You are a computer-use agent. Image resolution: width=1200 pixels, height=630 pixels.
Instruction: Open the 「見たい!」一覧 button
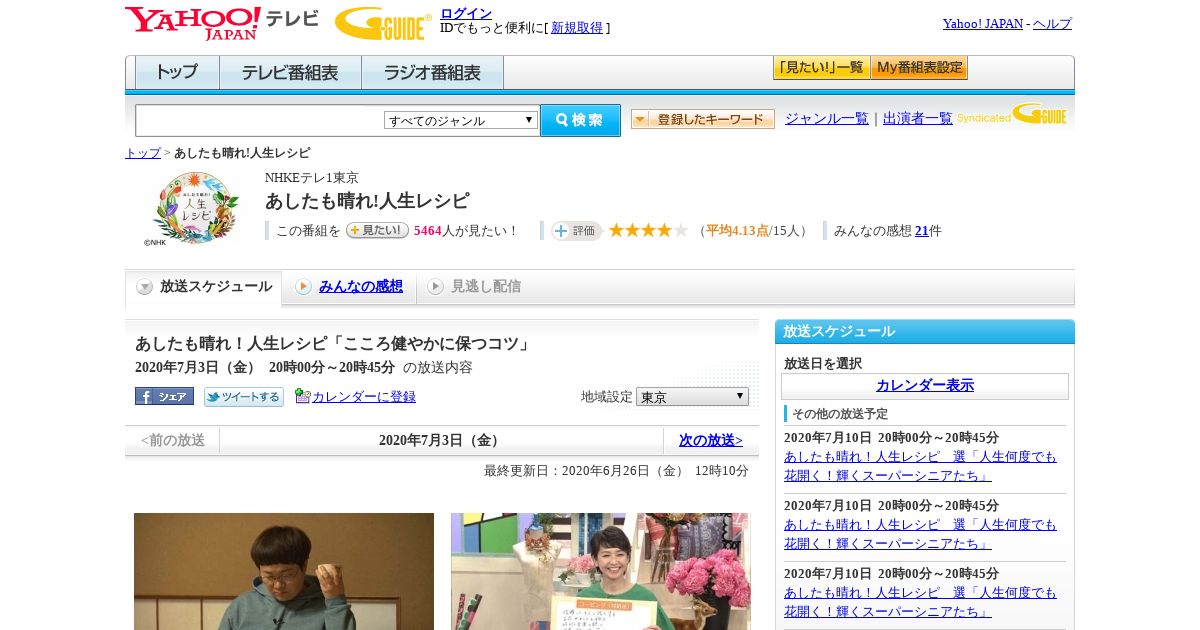pyautogui.click(x=821, y=68)
